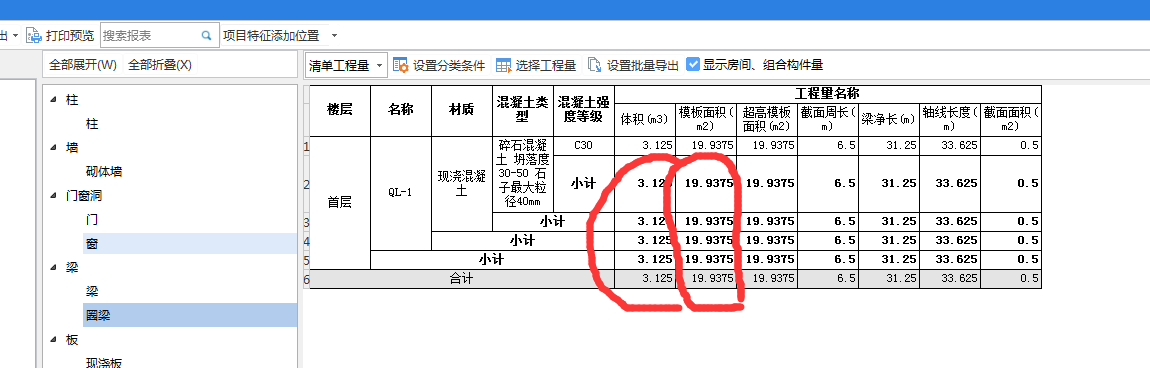Collapse the 梁 tree group
1150x368 pixels.
coord(54,268)
